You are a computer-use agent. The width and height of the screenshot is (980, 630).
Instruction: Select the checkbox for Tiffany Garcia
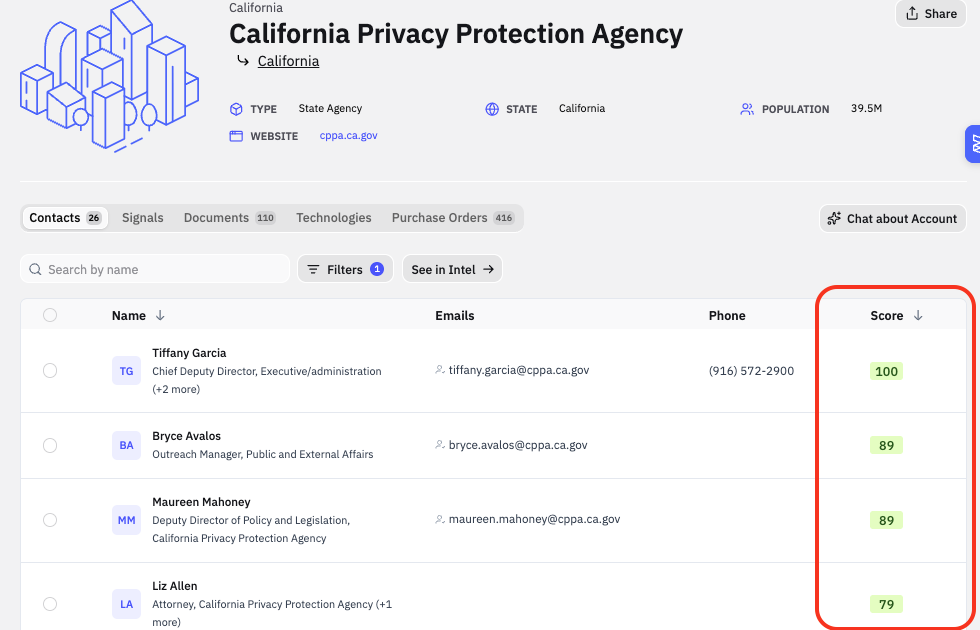pyautogui.click(x=50, y=371)
